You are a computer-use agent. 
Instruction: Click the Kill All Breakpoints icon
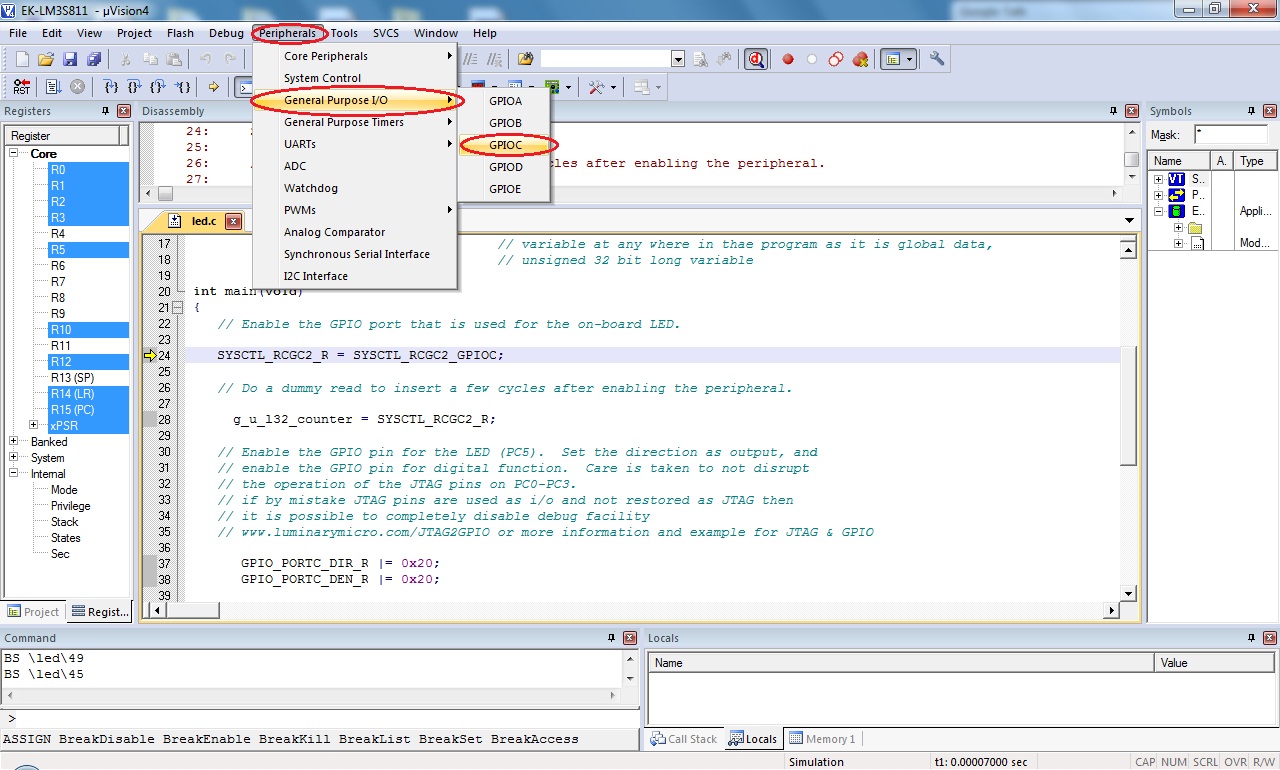pyautogui.click(x=860, y=59)
